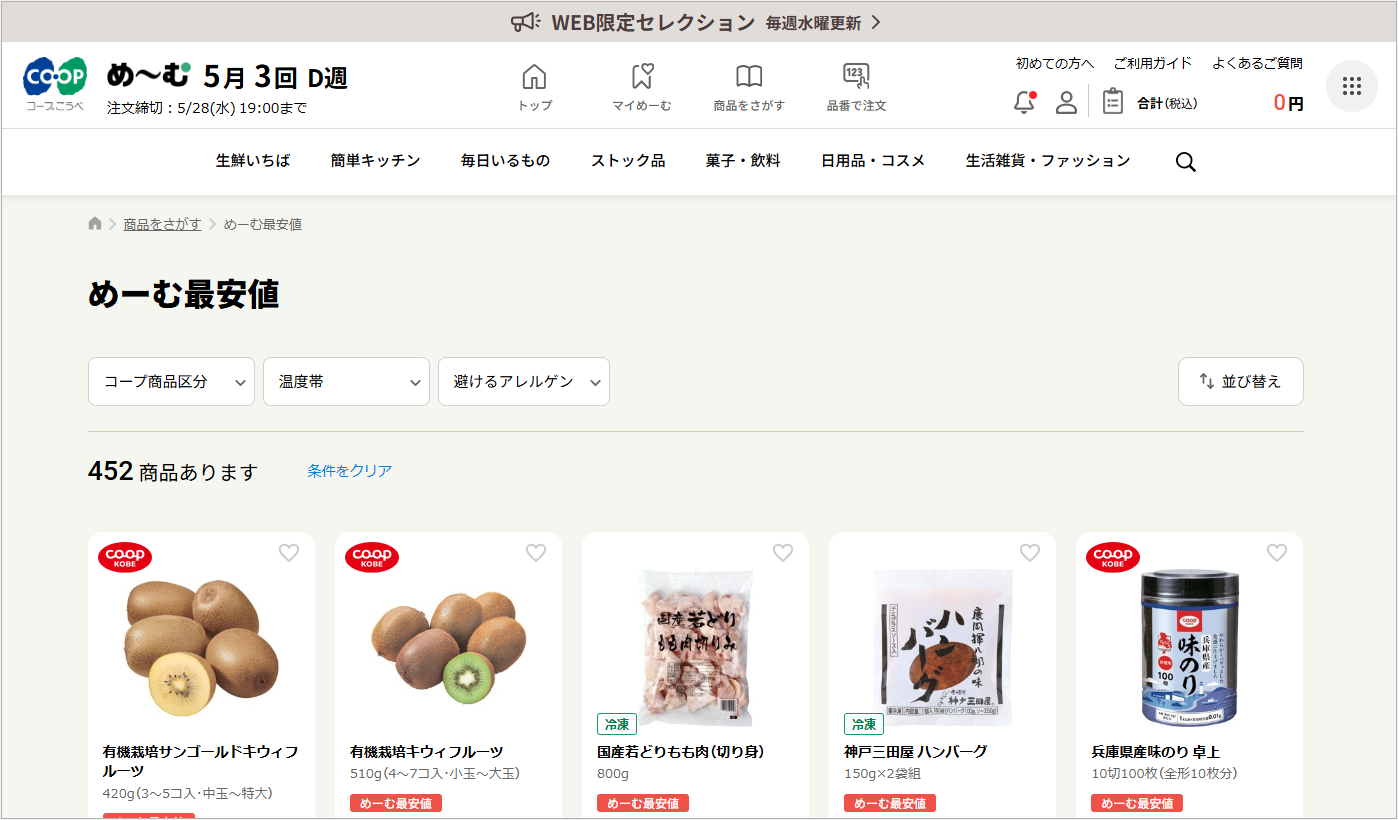The image size is (1398, 820).
Task: Open the 菓子・飲料 menu
Action: pos(743,161)
